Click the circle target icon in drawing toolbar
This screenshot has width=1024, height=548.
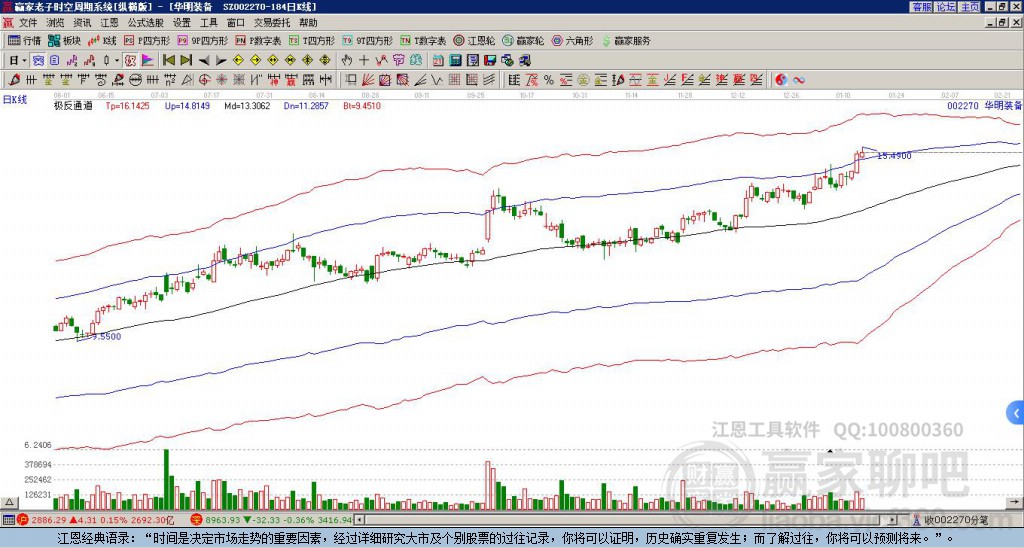[x=204, y=80]
